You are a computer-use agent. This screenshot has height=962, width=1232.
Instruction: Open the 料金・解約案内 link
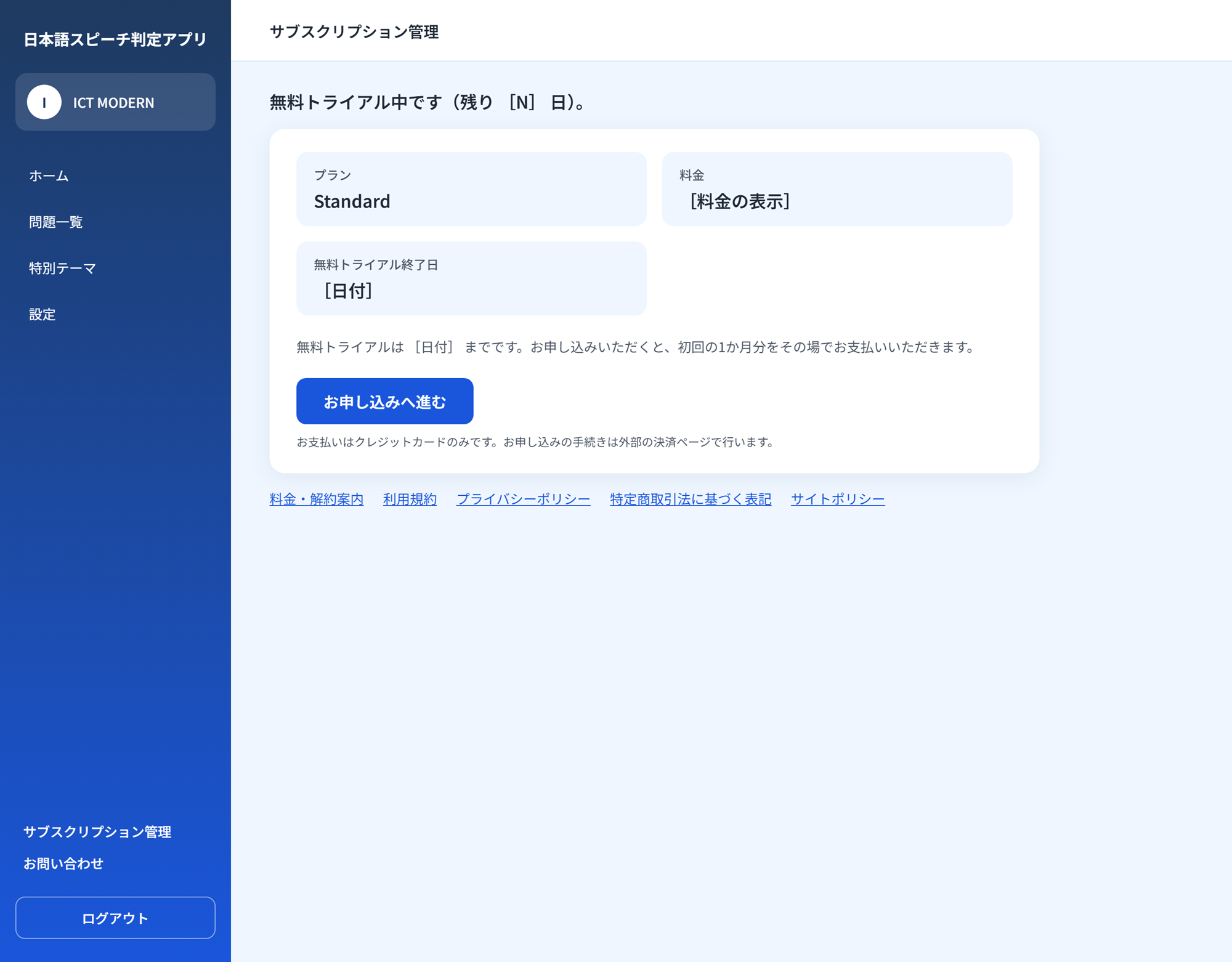(x=317, y=499)
